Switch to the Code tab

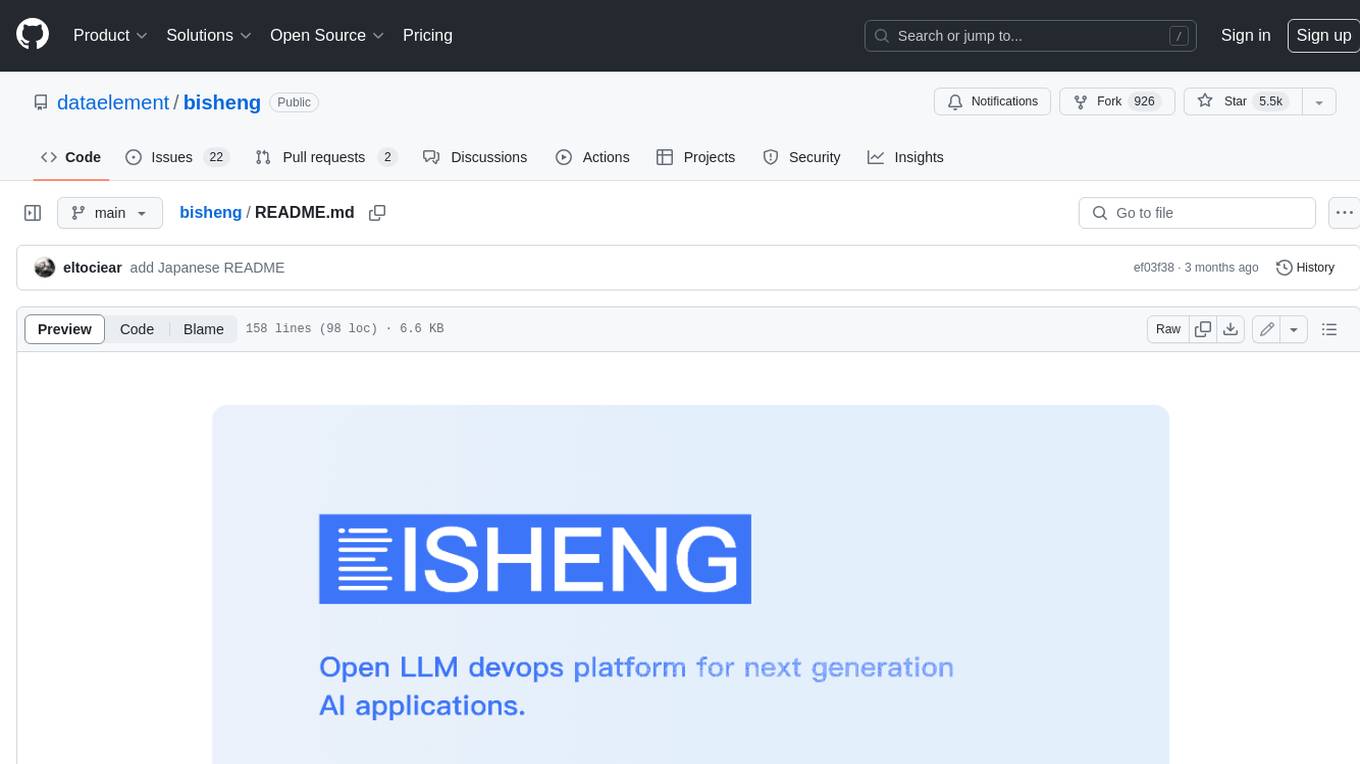pyautogui.click(x=70, y=157)
